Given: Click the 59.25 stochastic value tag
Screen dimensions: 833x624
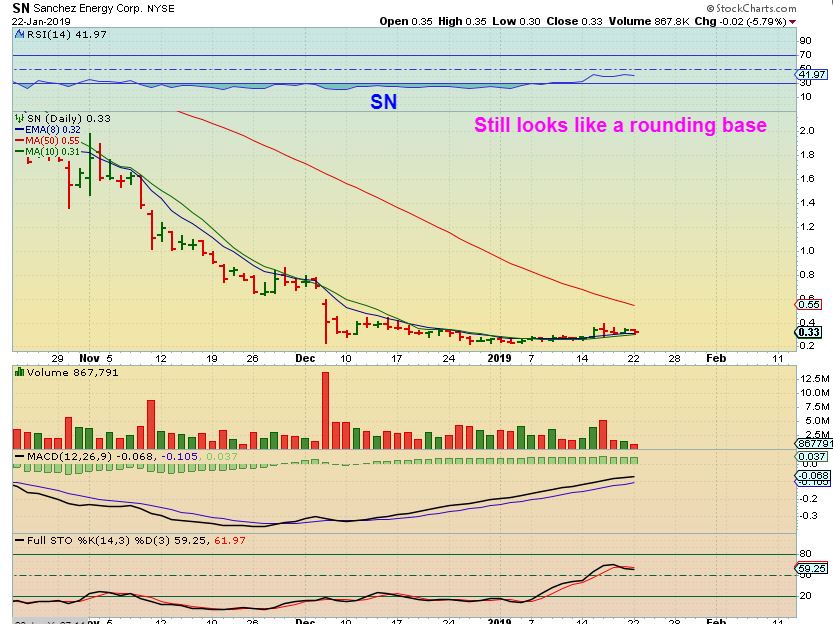Looking at the screenshot, I should 812,568.
